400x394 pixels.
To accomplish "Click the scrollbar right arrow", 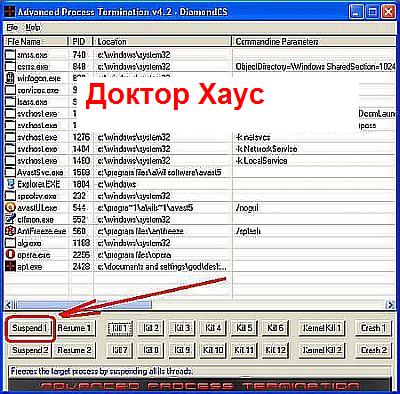I will 390,304.
